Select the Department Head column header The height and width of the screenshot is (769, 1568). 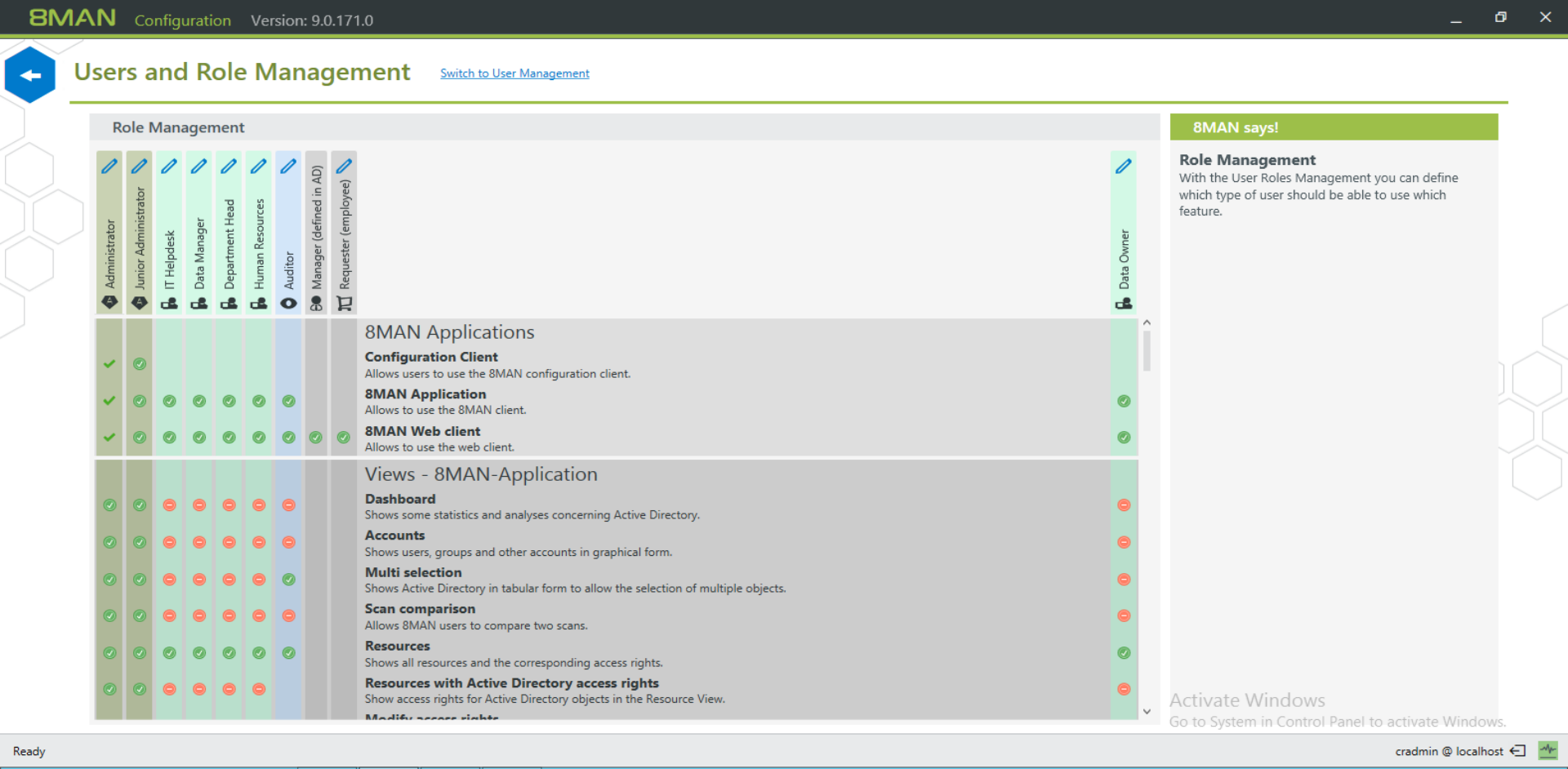click(x=229, y=233)
